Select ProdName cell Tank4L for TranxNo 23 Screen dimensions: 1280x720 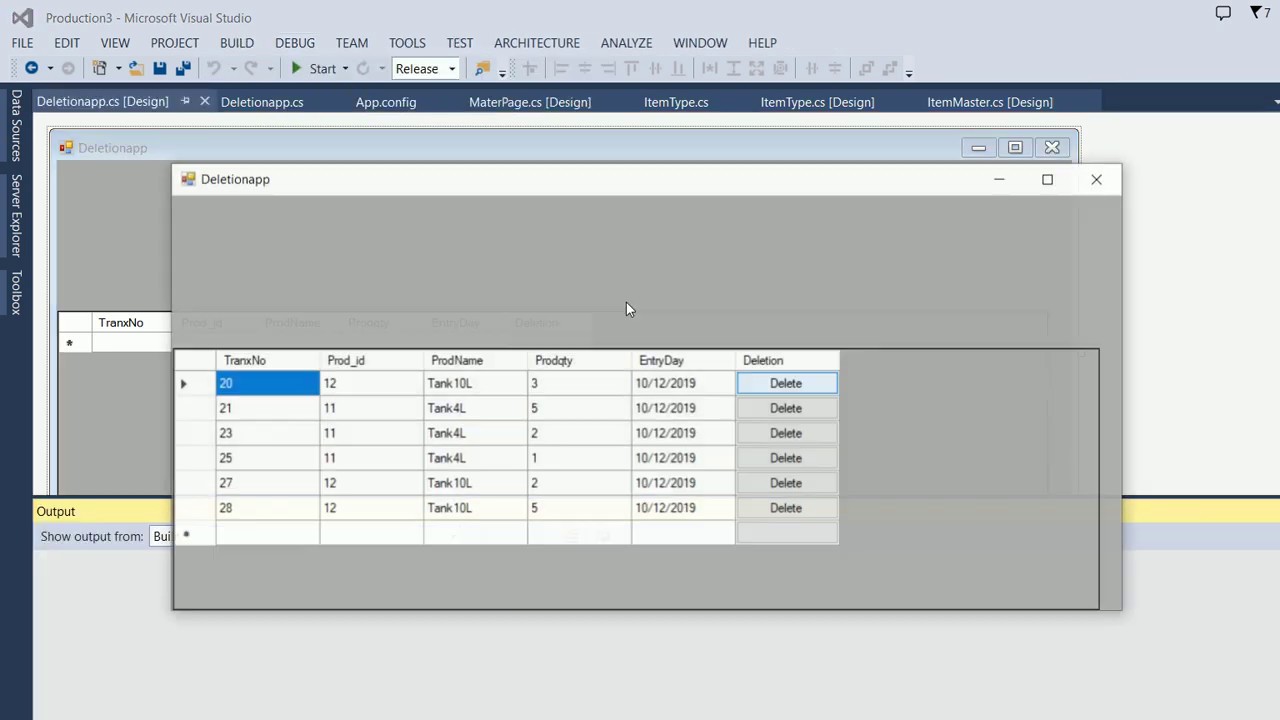[x=475, y=433]
